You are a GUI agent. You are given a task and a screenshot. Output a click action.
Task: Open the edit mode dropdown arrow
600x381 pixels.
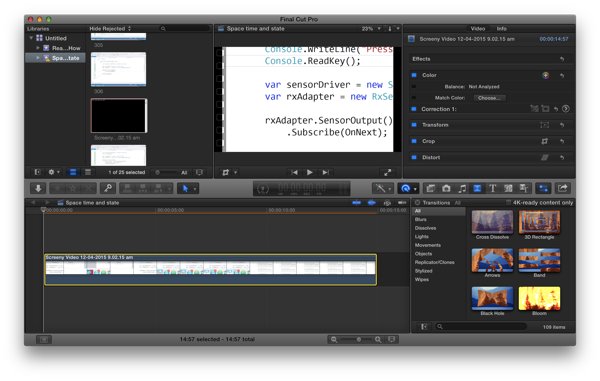169,189
